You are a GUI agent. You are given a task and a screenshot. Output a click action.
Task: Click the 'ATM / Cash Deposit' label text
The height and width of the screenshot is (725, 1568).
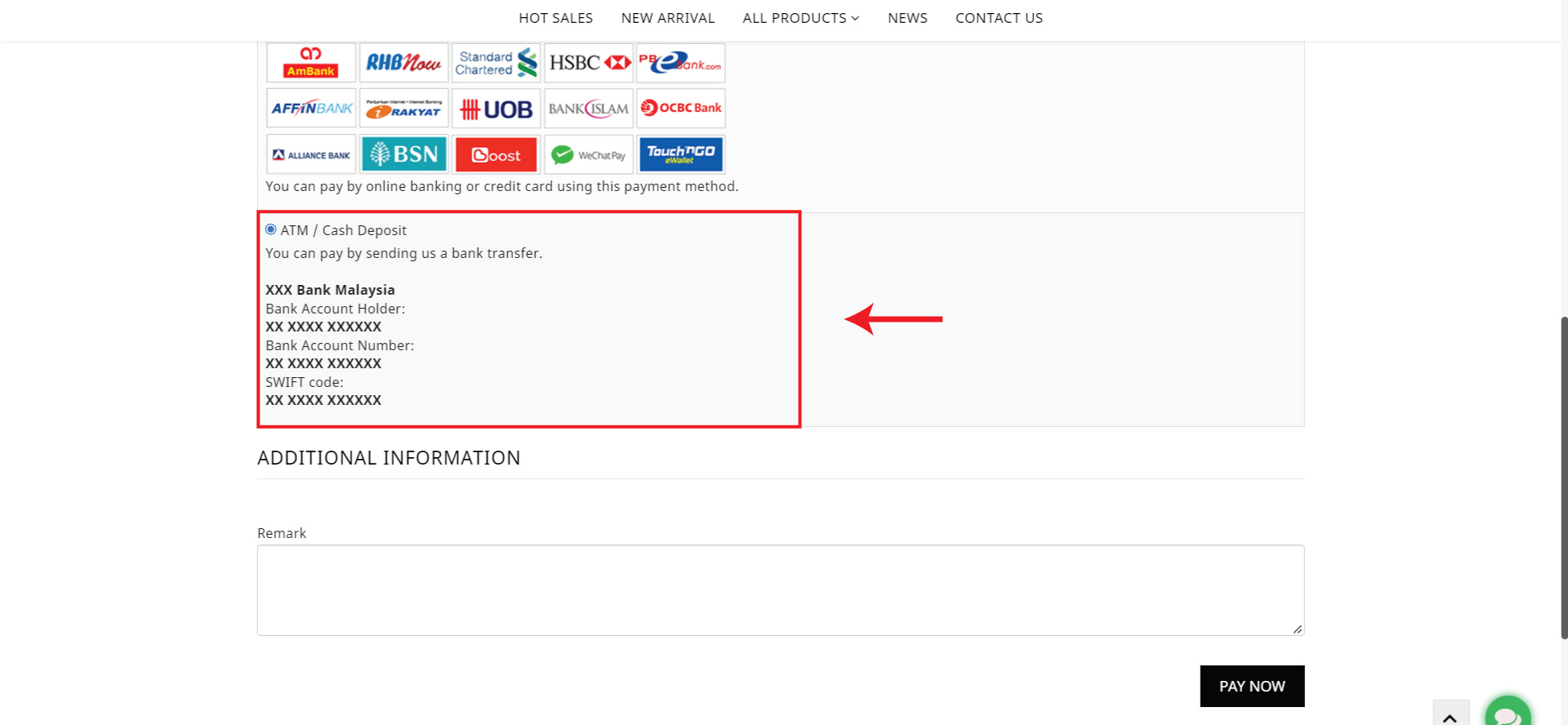point(344,230)
